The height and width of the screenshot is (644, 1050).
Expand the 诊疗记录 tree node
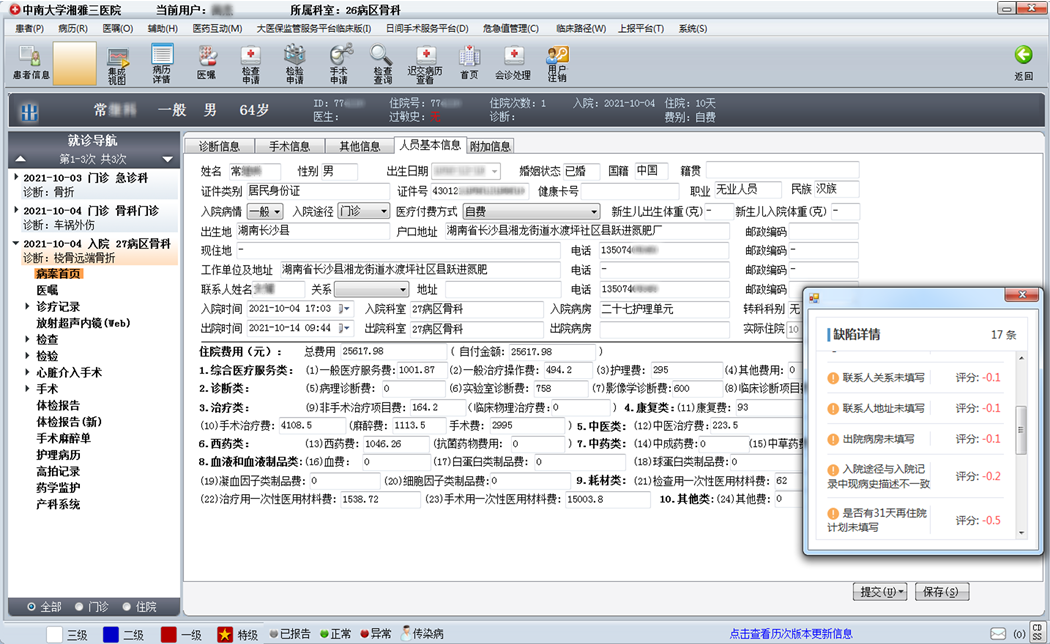pyautogui.click(x=28, y=307)
